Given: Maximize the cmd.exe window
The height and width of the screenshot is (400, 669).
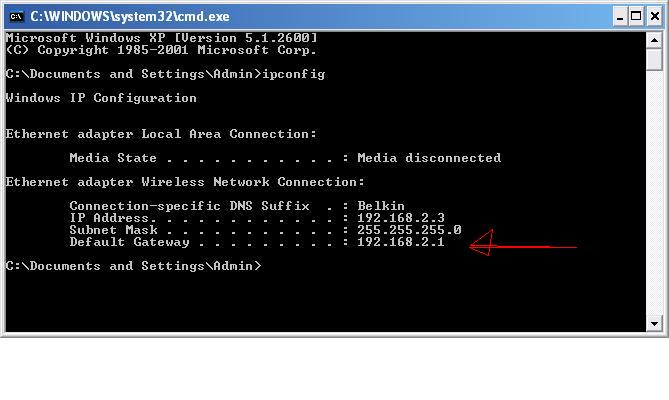Looking at the screenshot, I should [636, 17].
